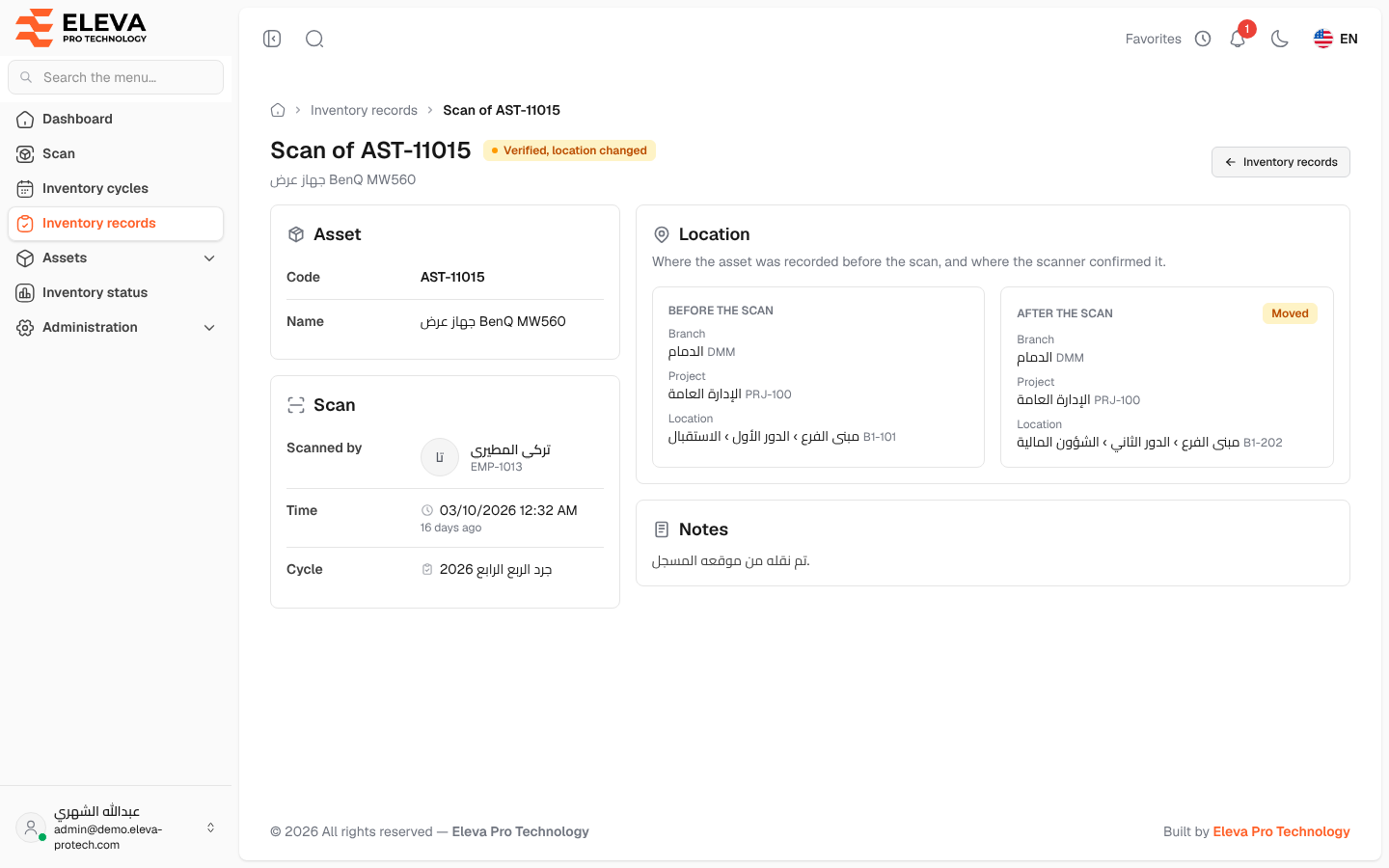Collapse the sidebar panel icon
Viewport: 1389px width, 868px height.
pos(272,39)
